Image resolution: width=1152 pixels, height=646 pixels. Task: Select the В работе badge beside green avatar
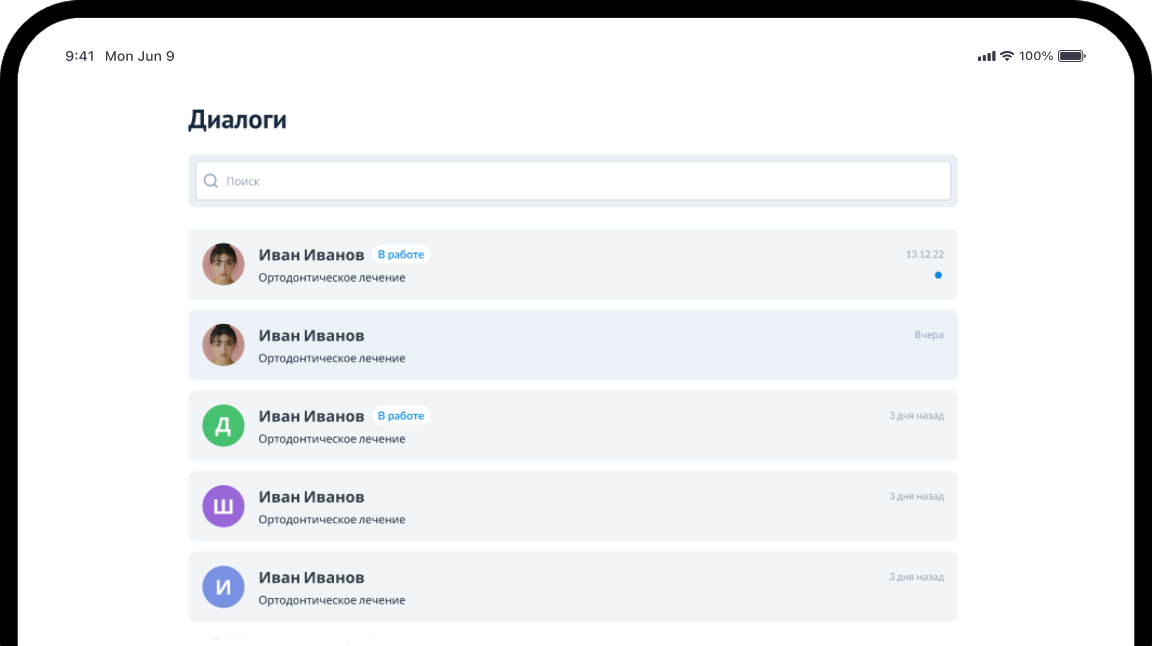(x=401, y=416)
